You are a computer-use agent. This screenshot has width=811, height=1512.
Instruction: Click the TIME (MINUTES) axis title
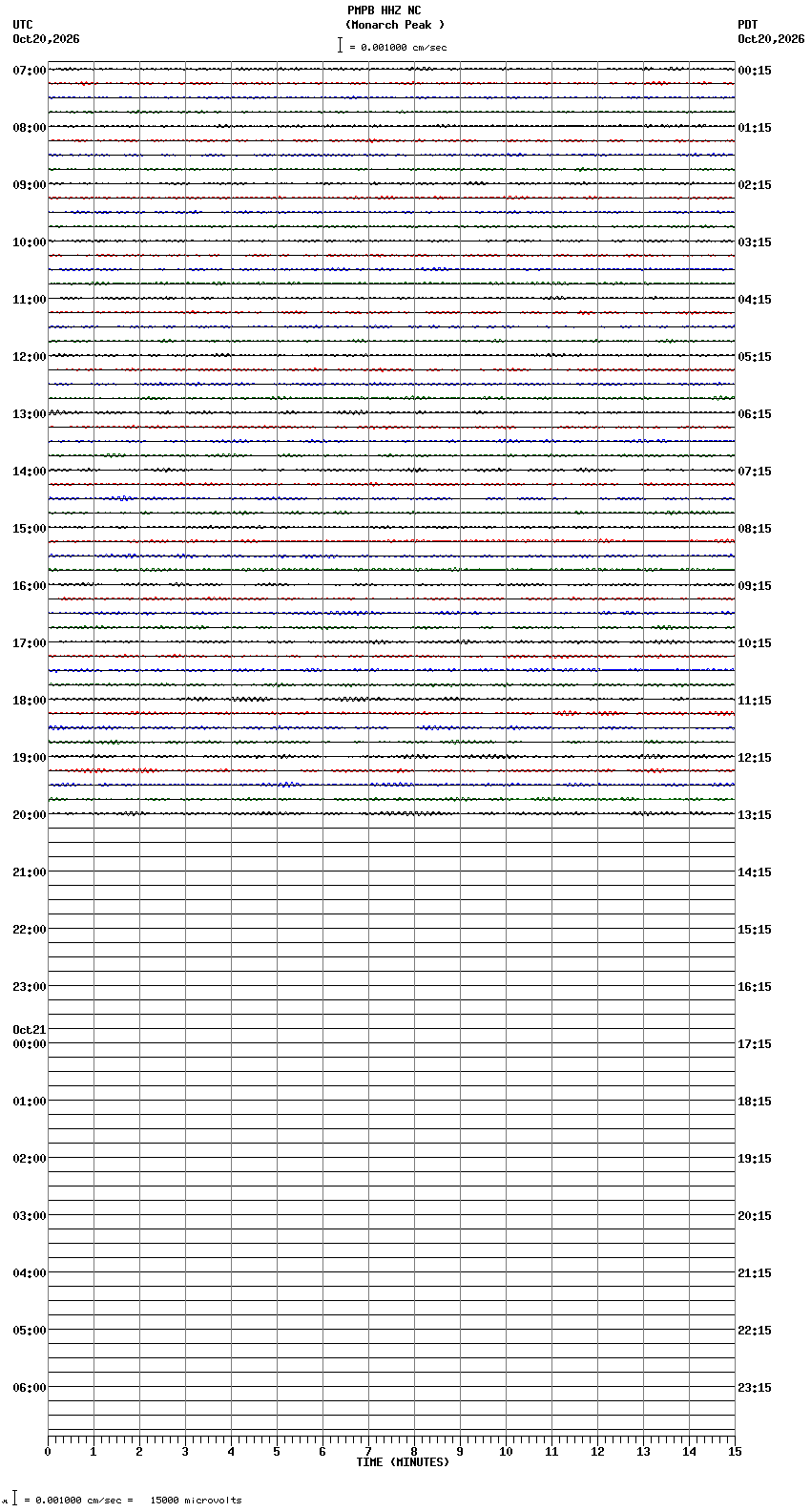tap(403, 1462)
